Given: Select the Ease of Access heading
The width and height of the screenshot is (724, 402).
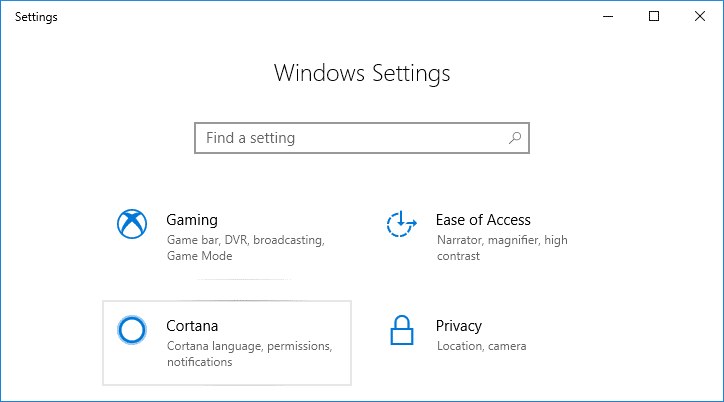Looking at the screenshot, I should [x=483, y=220].
